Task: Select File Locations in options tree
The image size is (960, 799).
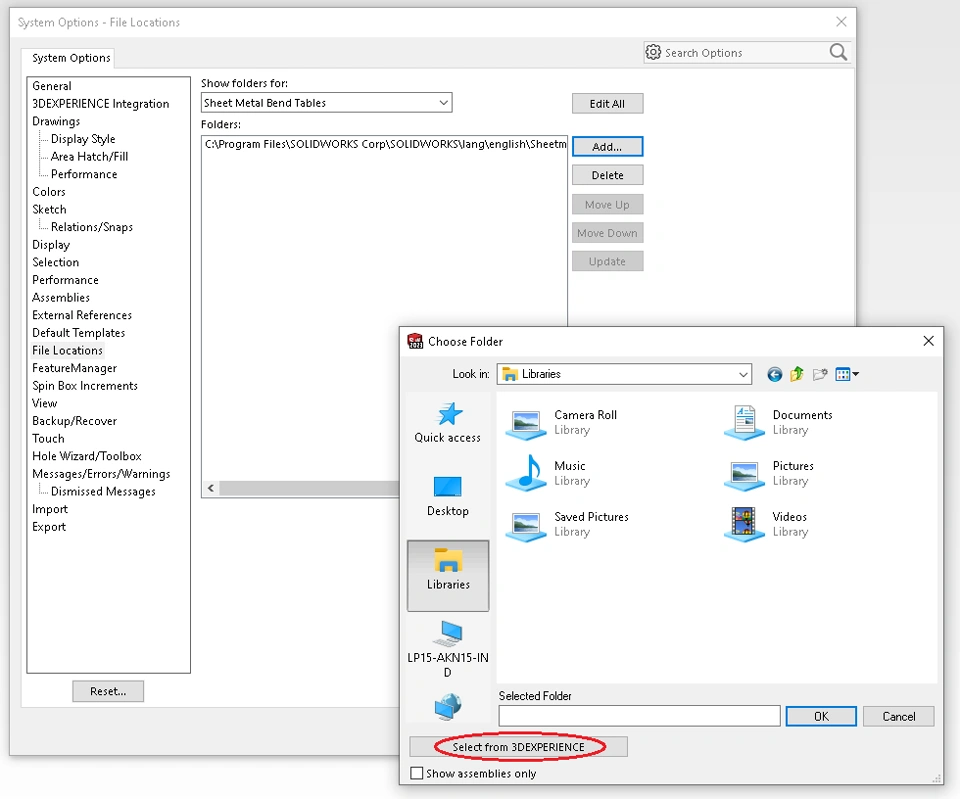Action: click(x=67, y=351)
